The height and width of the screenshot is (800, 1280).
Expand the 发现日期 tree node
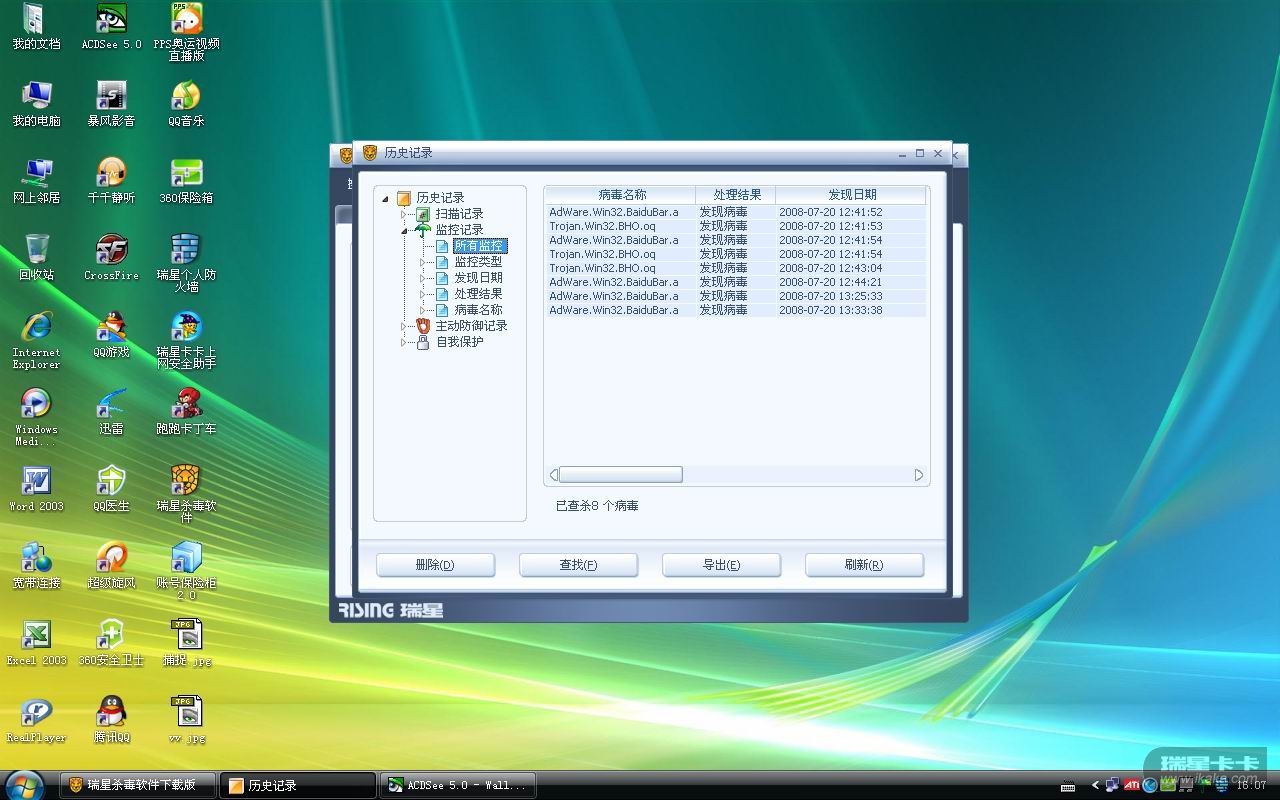tap(423, 278)
